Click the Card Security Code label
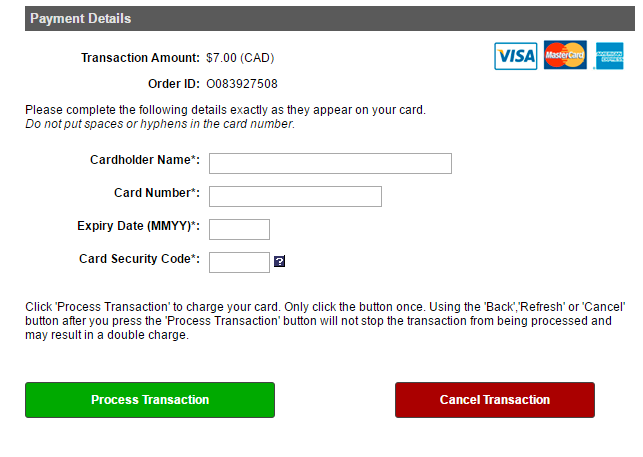The width and height of the screenshot is (643, 457). 139,259
